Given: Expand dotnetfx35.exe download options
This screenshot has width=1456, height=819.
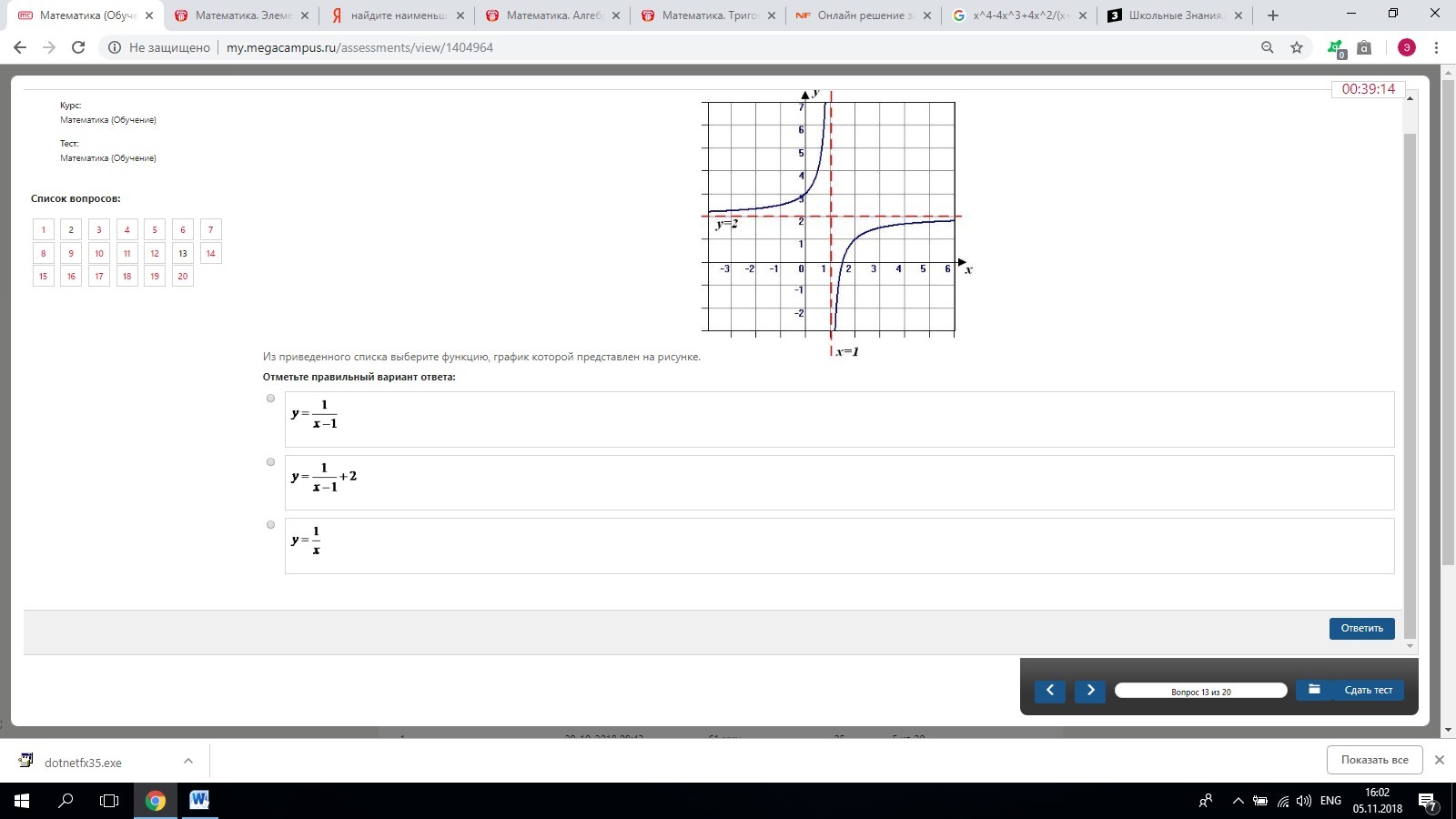Looking at the screenshot, I should [x=187, y=761].
